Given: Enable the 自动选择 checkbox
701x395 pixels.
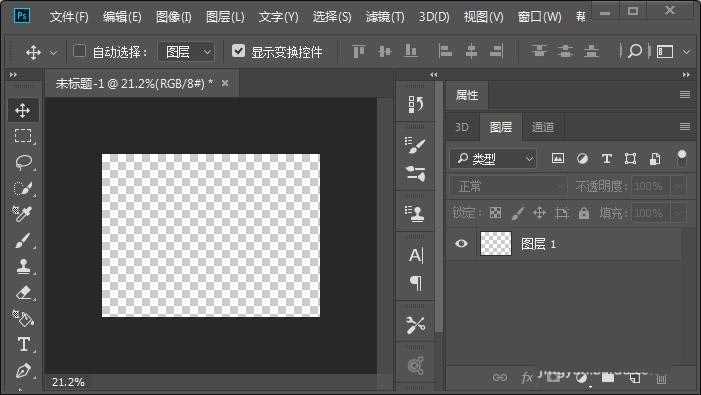Looking at the screenshot, I should pos(79,51).
